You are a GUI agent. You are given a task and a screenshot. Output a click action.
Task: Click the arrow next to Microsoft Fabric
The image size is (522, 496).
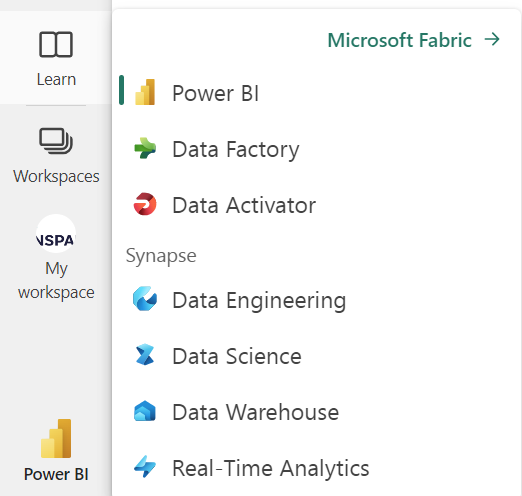coord(492,39)
